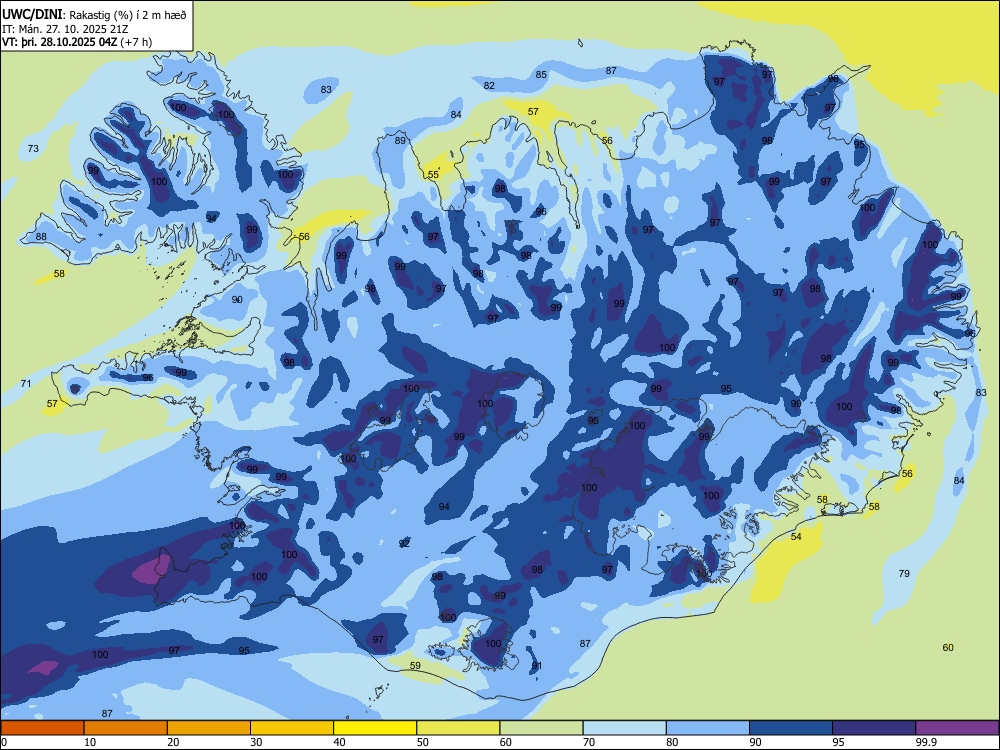
Task: Click the map value '79'
Action: pos(904,573)
